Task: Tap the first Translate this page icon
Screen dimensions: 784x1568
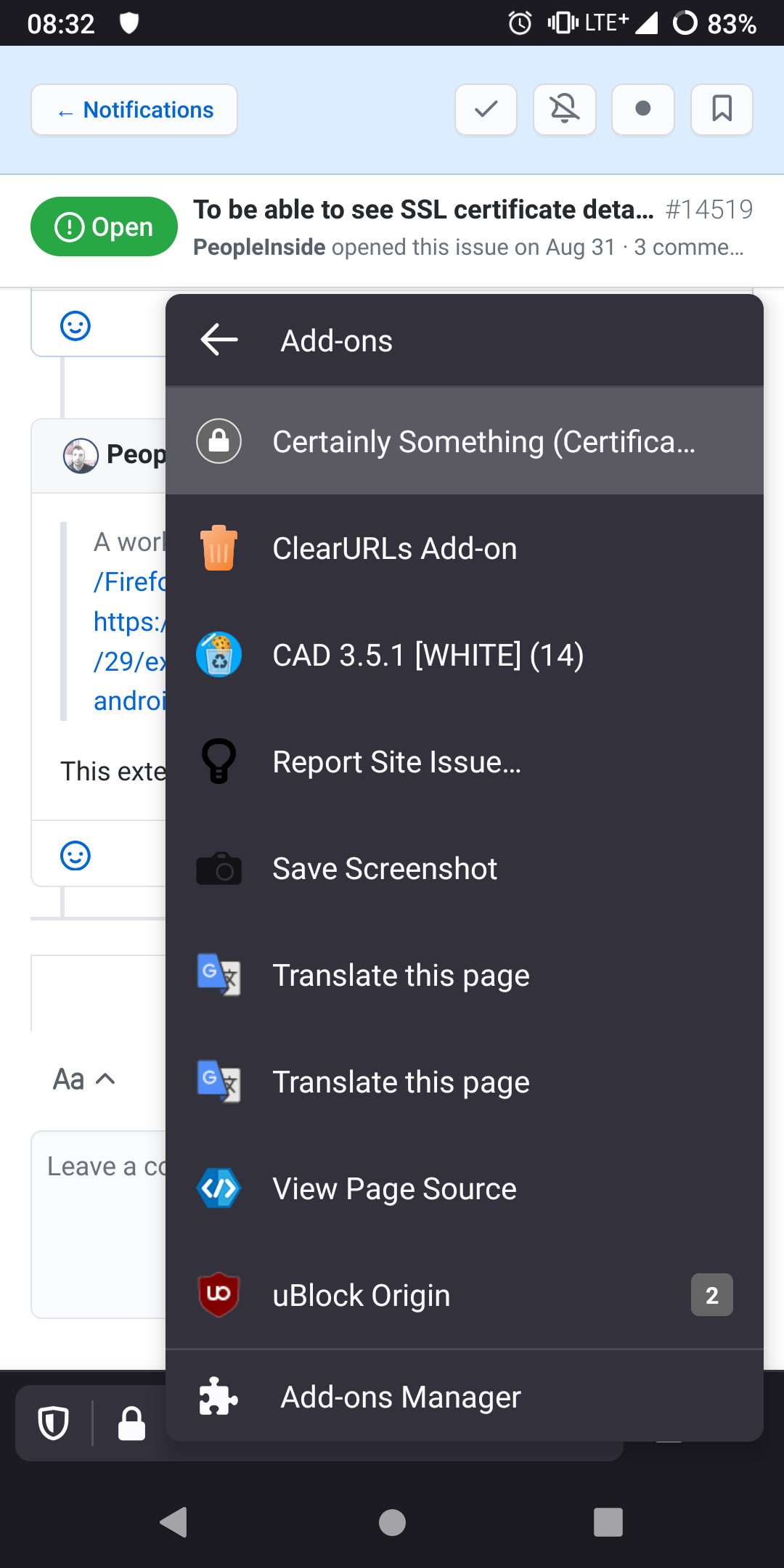Action: pyautogui.click(x=219, y=974)
